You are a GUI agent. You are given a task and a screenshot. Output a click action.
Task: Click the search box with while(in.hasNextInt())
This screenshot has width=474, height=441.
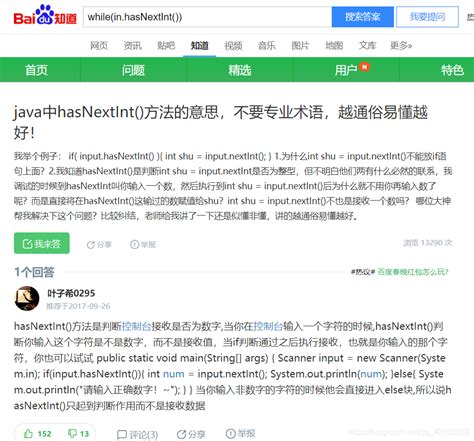(x=207, y=17)
